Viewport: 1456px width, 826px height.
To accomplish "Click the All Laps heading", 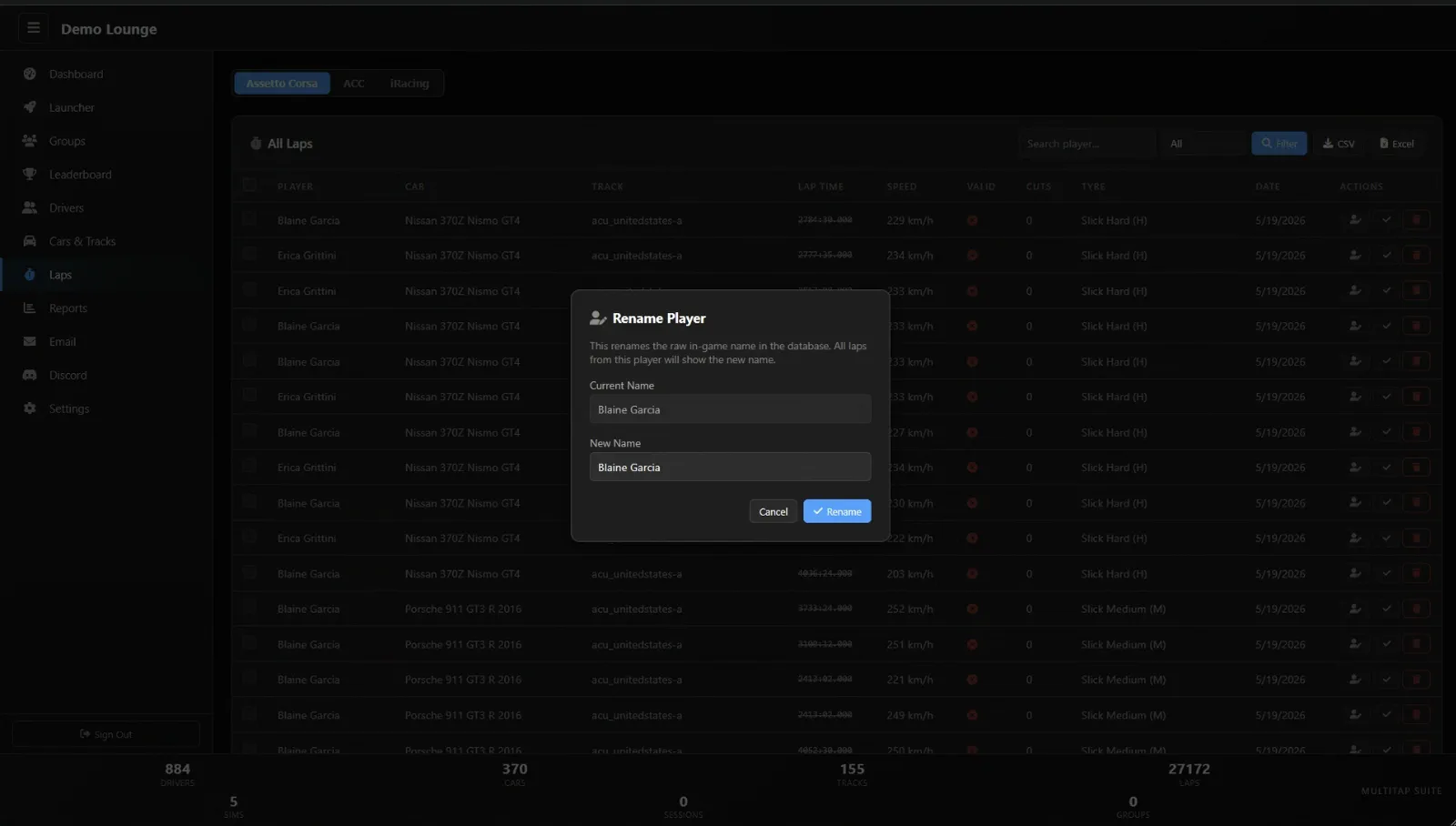I will click(x=289, y=144).
